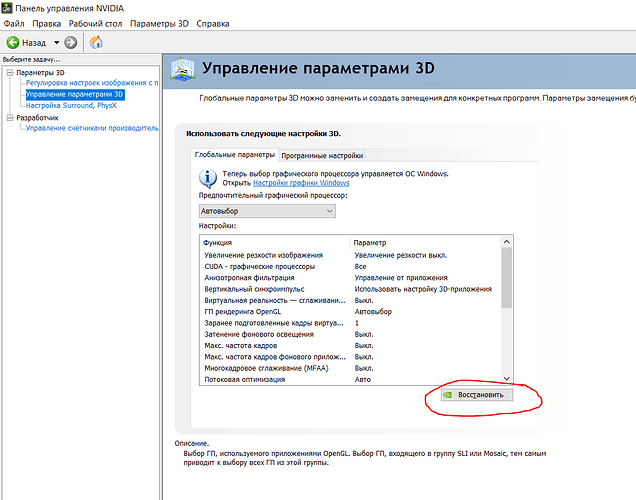Screen dimensions: 636x500
Task: Click value Увеличение резкости выкл.
Action: [x=401, y=255]
